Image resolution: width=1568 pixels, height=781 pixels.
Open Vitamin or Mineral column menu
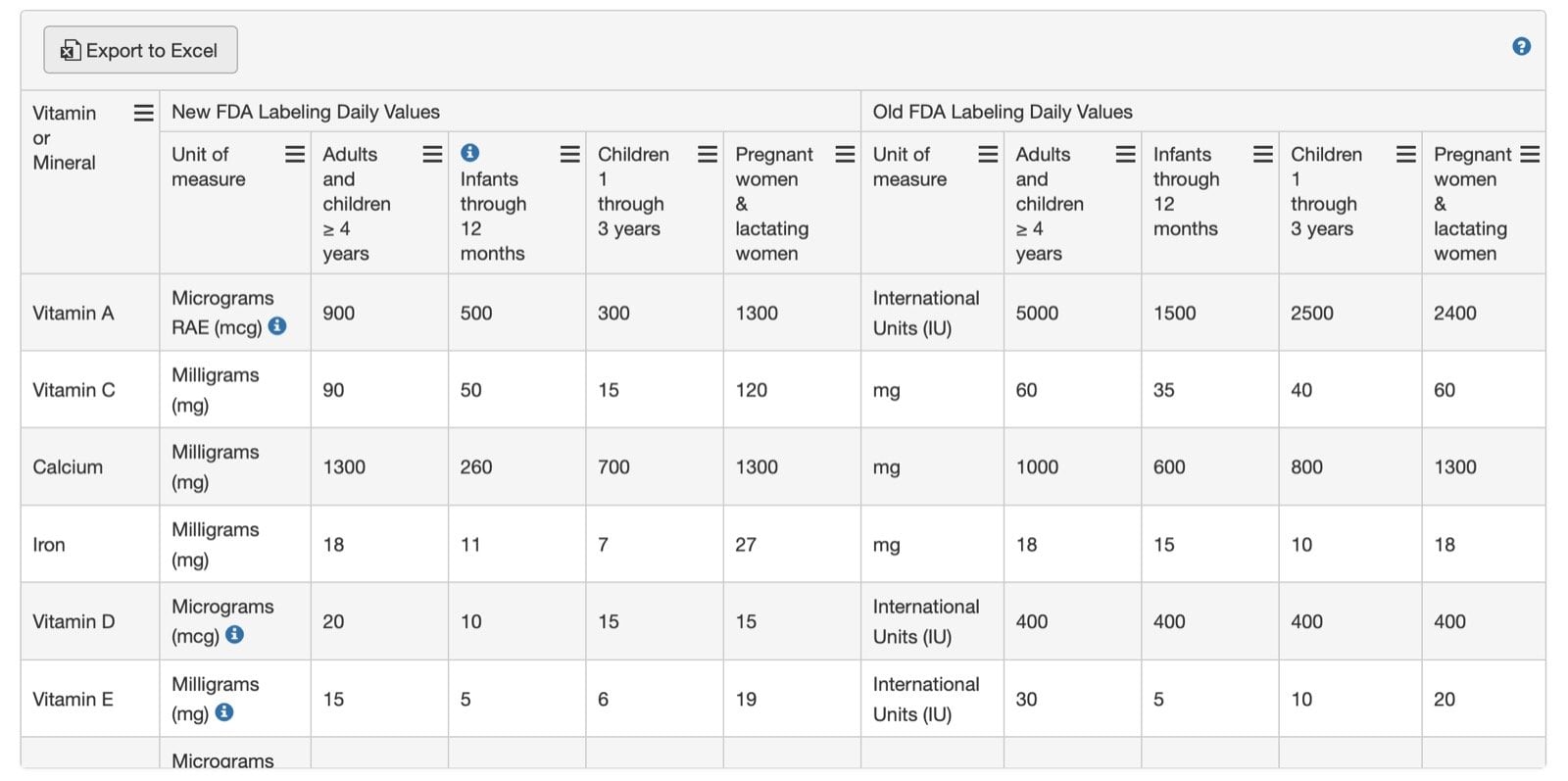pos(143,113)
